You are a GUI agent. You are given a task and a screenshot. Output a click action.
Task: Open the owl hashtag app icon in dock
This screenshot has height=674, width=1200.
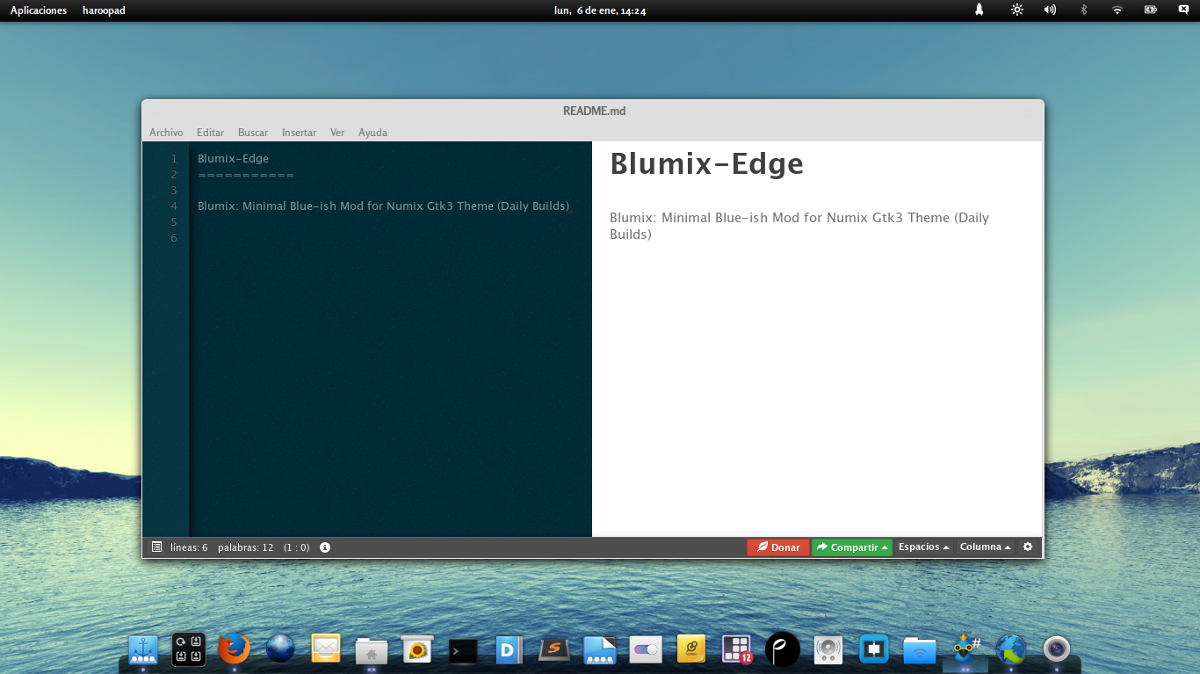click(x=965, y=649)
